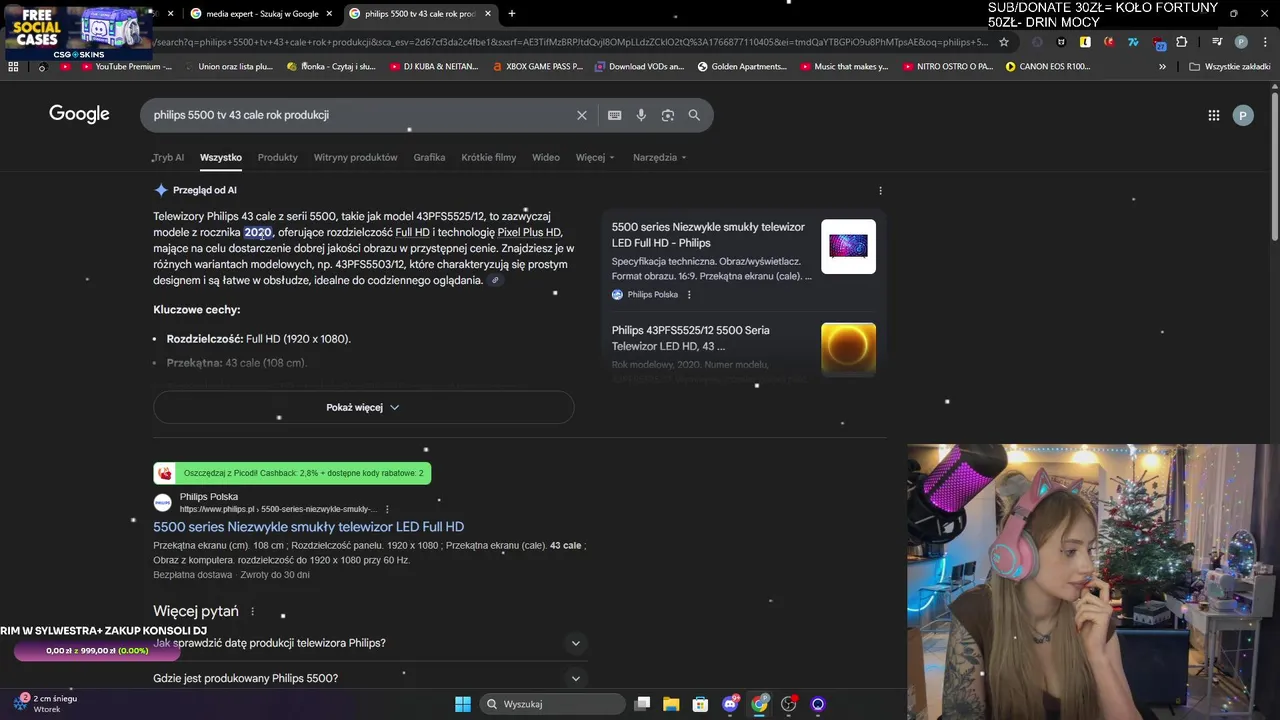Open the on-screen keyboard icon in search bar

tap(615, 115)
